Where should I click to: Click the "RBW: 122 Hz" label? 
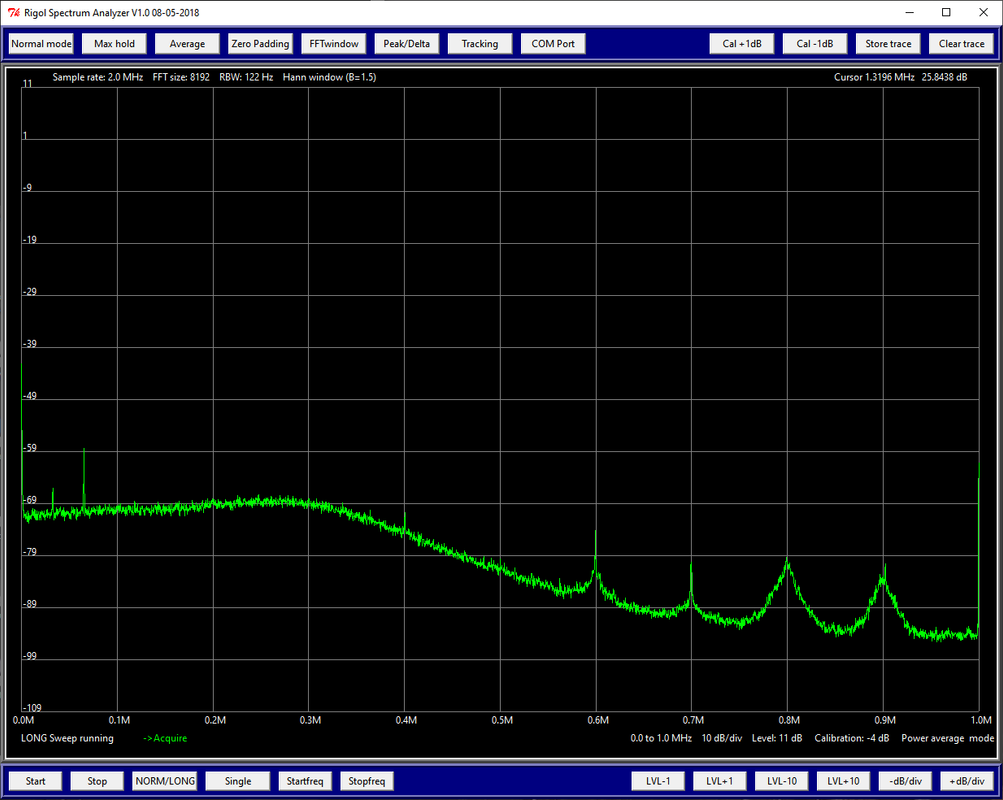coord(246,77)
